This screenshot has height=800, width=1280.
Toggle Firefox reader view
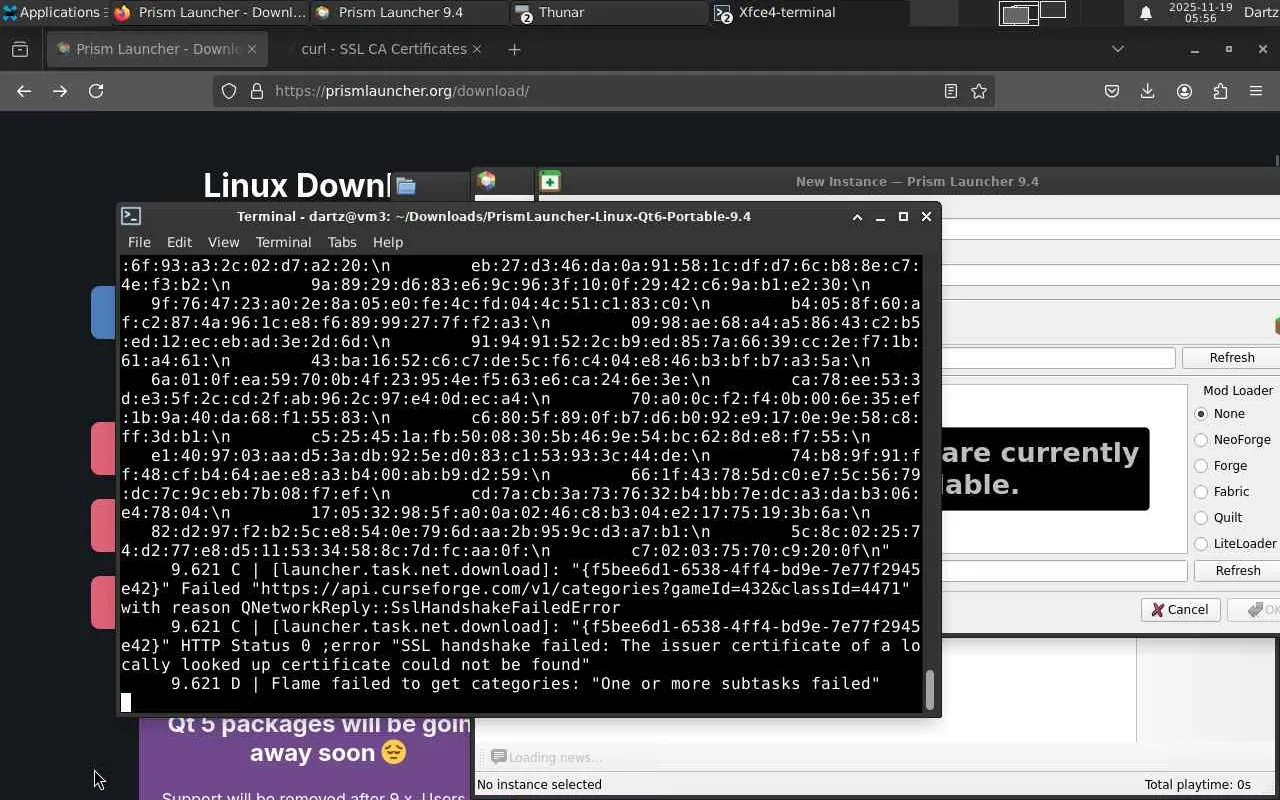(x=951, y=91)
